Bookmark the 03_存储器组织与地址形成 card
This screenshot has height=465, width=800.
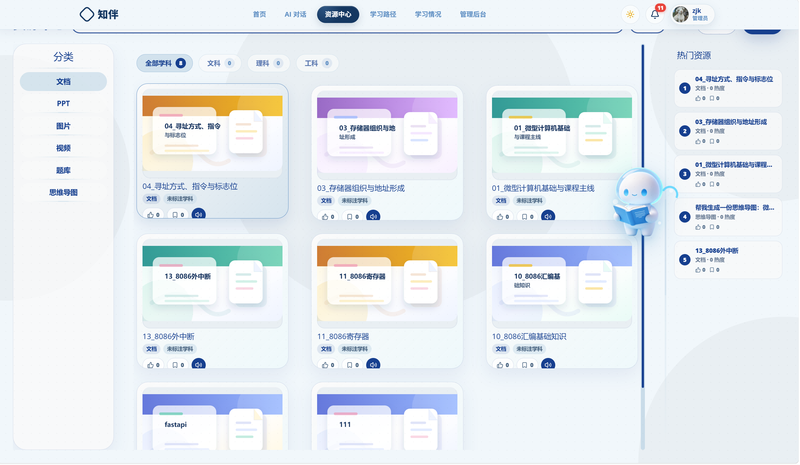pyautogui.click(x=353, y=217)
